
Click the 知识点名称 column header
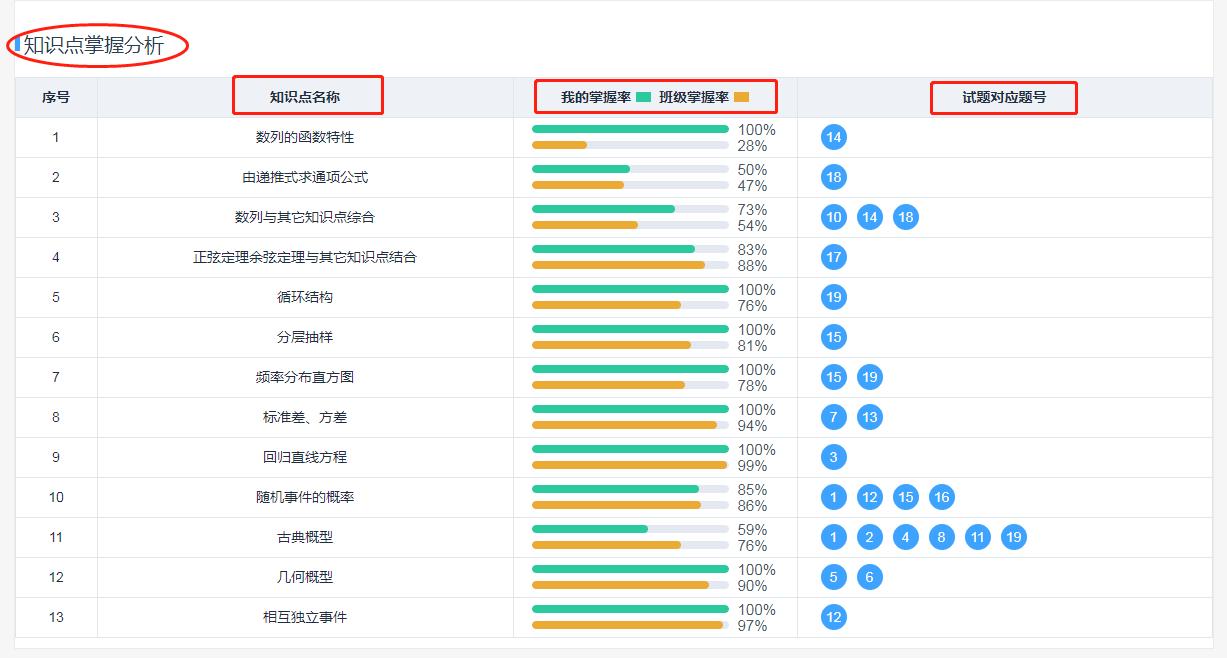[x=305, y=96]
